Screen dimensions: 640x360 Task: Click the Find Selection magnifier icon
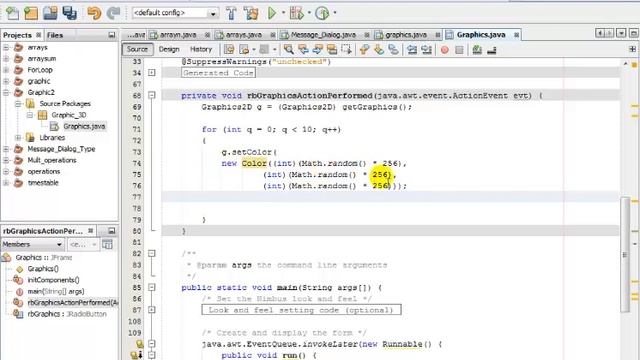(289, 50)
